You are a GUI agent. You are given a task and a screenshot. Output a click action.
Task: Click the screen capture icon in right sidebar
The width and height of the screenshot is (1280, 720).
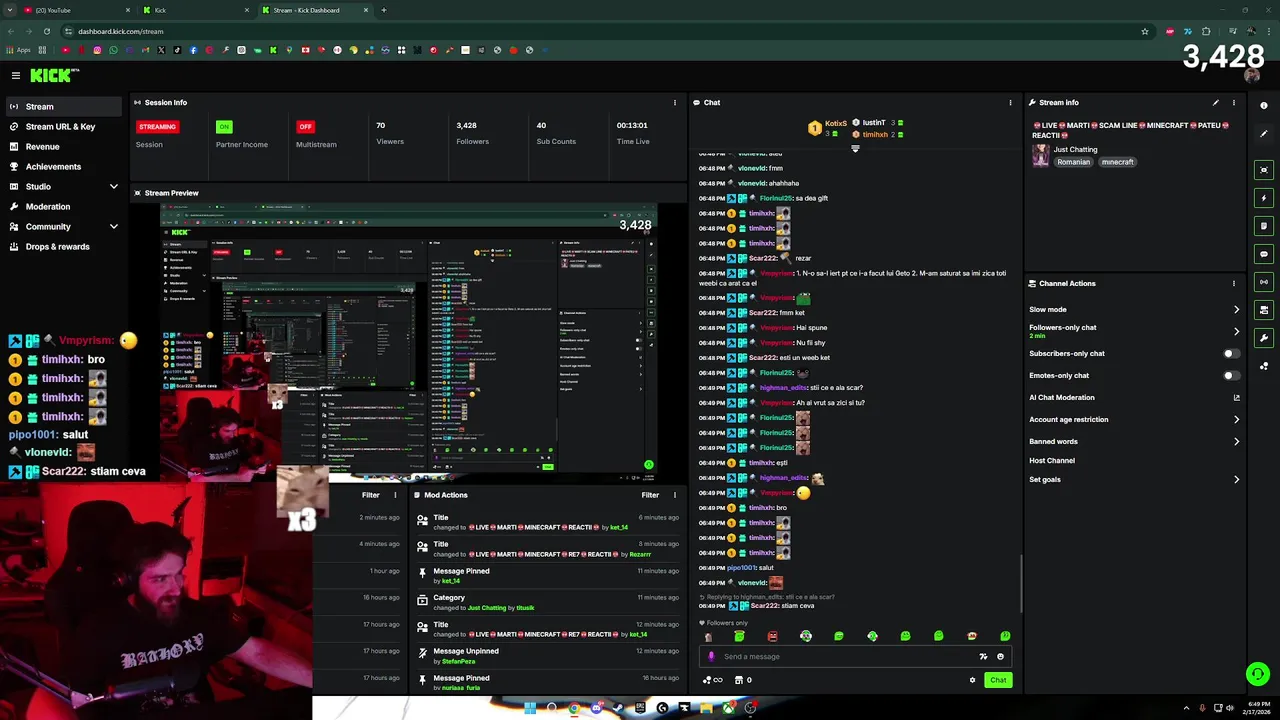point(1264,170)
